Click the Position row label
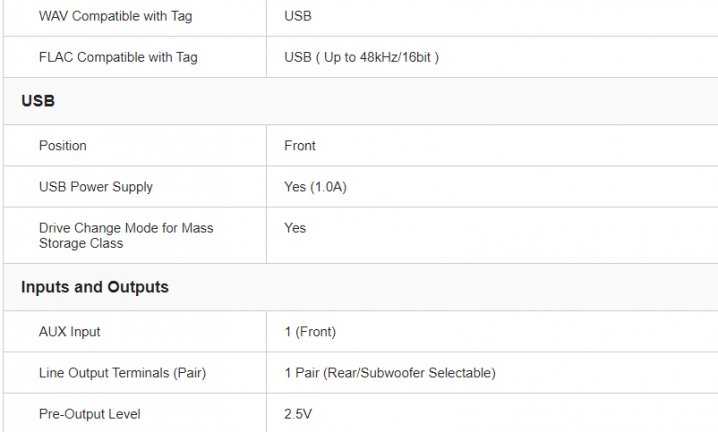The height and width of the screenshot is (432, 718). pos(62,145)
